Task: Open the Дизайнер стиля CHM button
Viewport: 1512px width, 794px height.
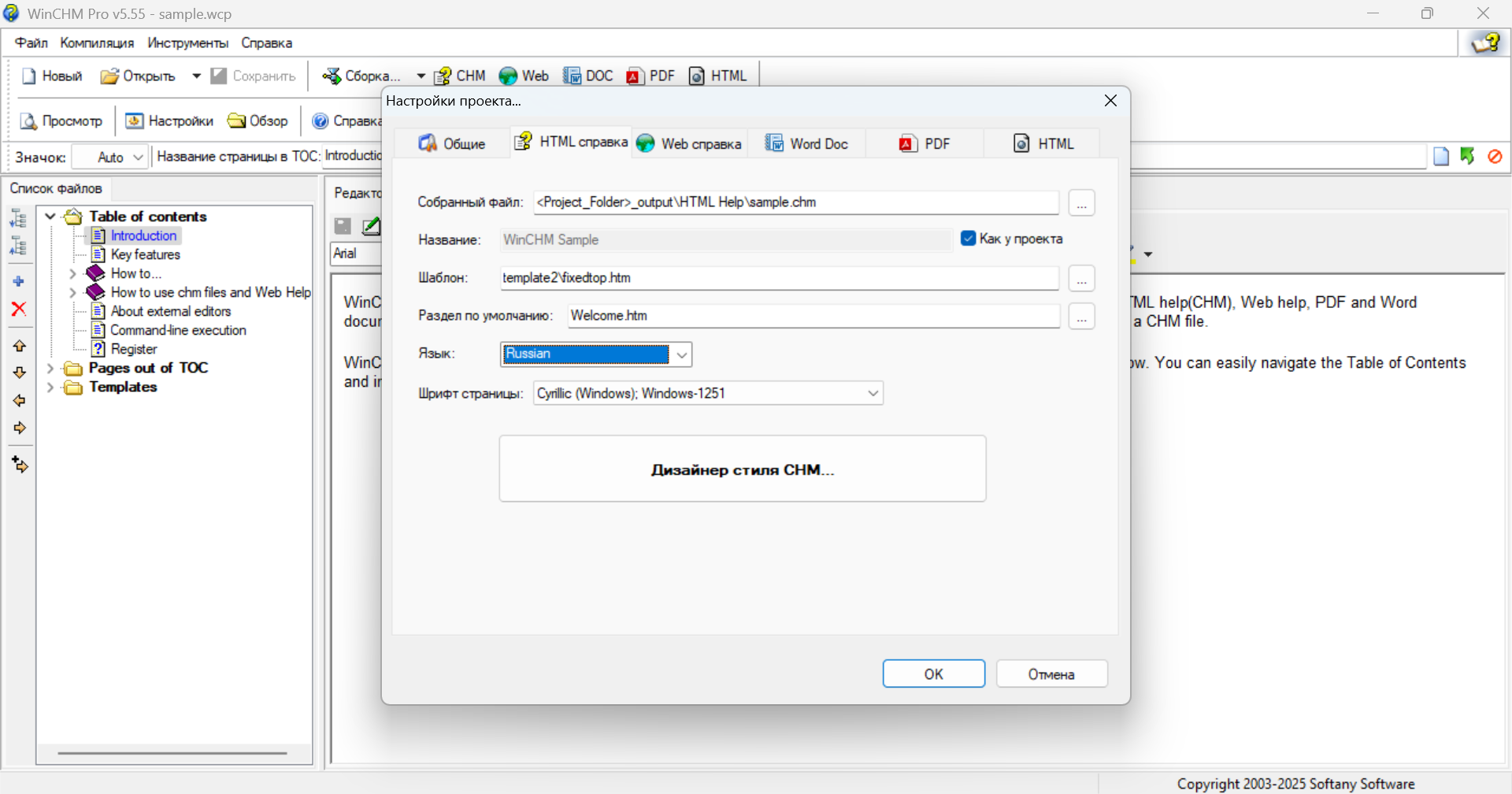Action: point(743,469)
